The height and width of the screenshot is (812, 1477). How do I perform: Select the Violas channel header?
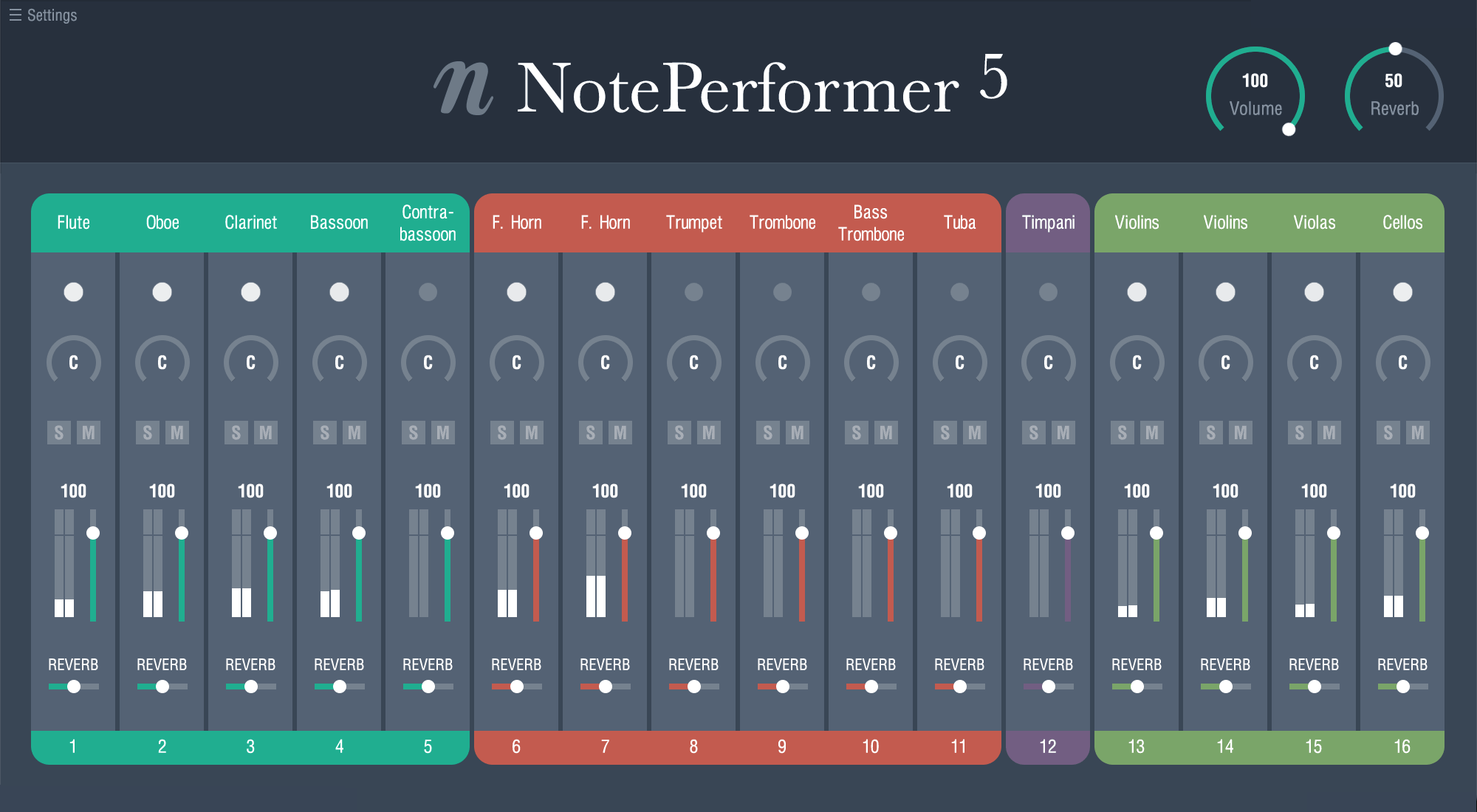pyautogui.click(x=1314, y=223)
